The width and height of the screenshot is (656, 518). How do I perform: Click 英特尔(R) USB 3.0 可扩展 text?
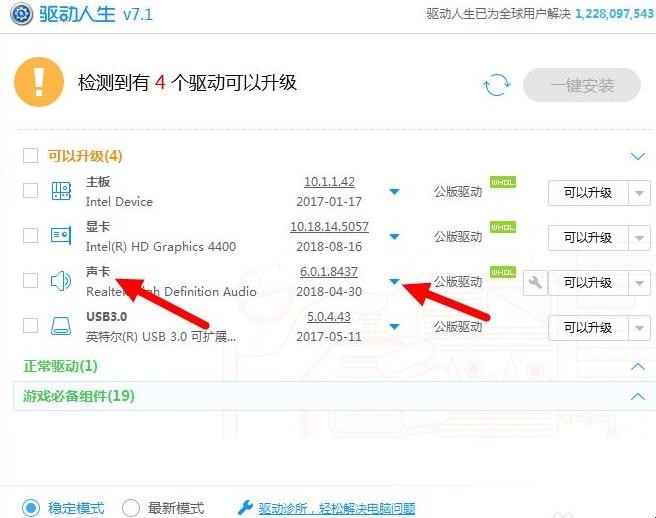point(161,336)
